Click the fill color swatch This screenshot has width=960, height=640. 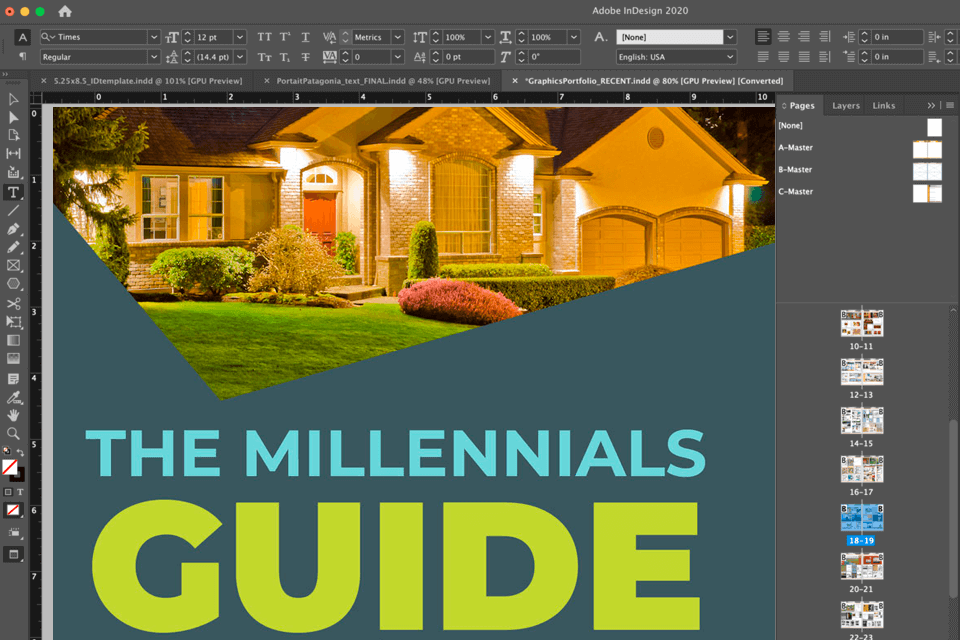pyautogui.click(x=9, y=467)
